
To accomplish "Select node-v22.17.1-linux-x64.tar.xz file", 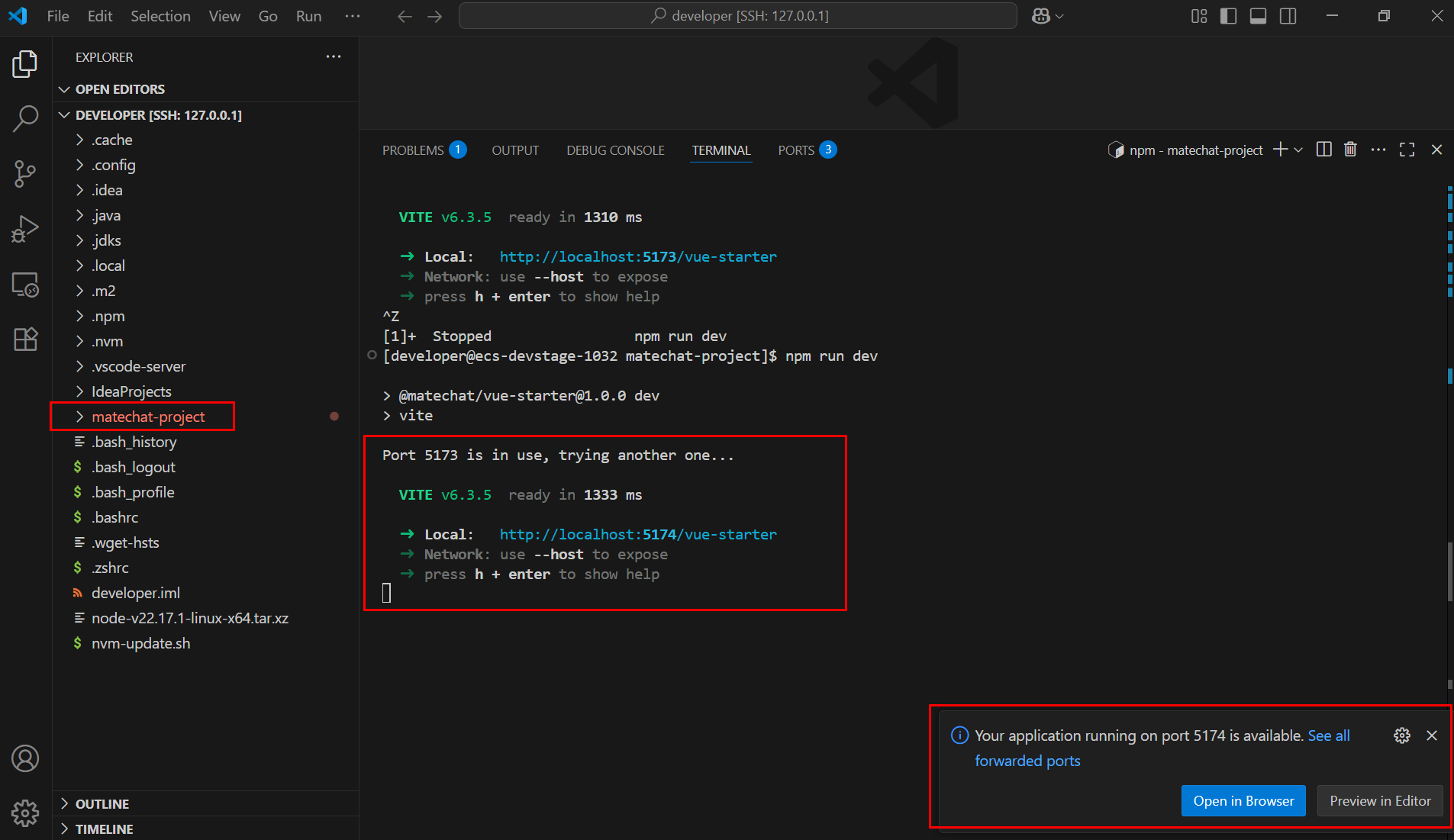I will point(206,618).
